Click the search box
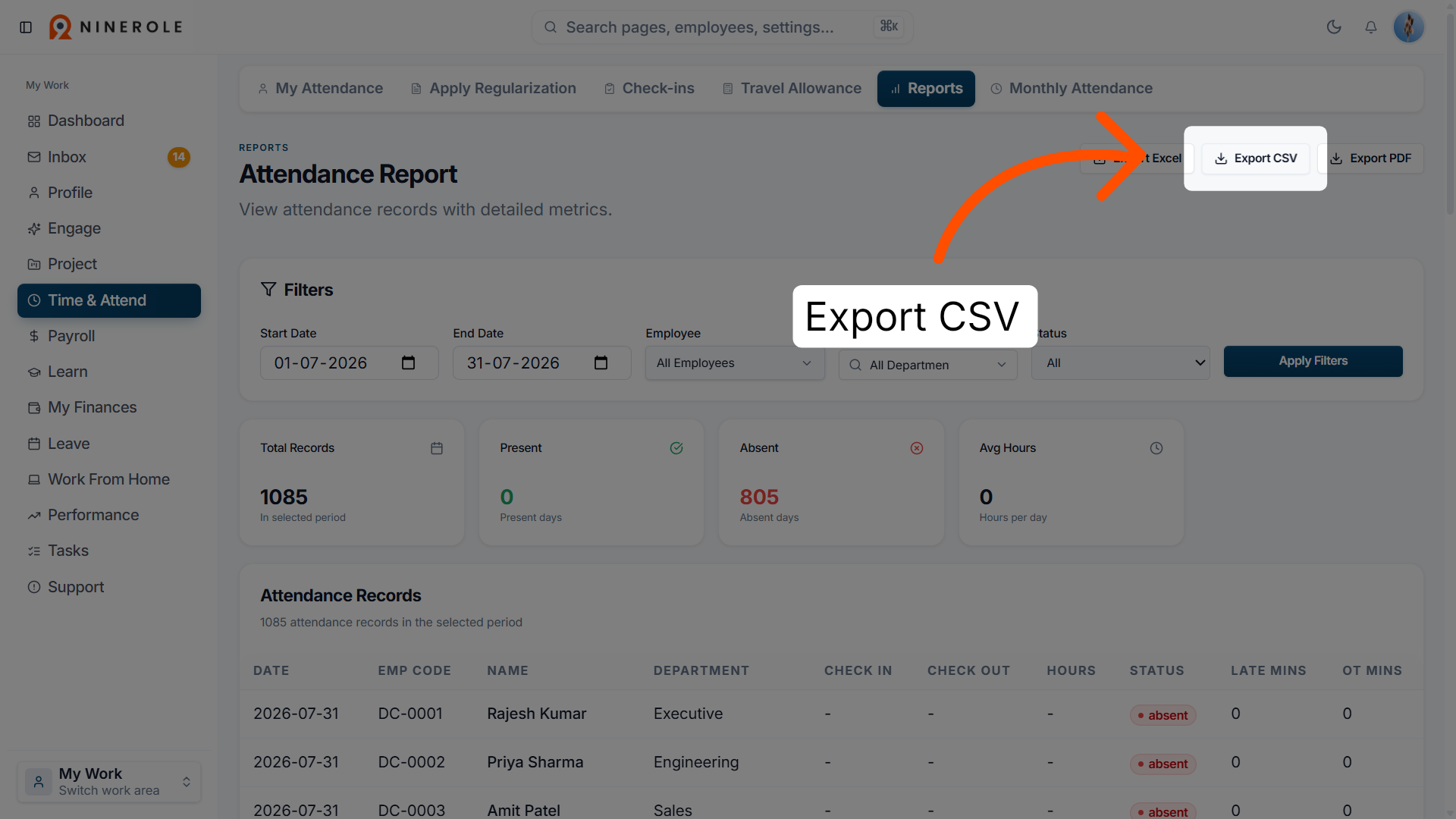Viewport: 1456px width, 819px height. [x=722, y=27]
